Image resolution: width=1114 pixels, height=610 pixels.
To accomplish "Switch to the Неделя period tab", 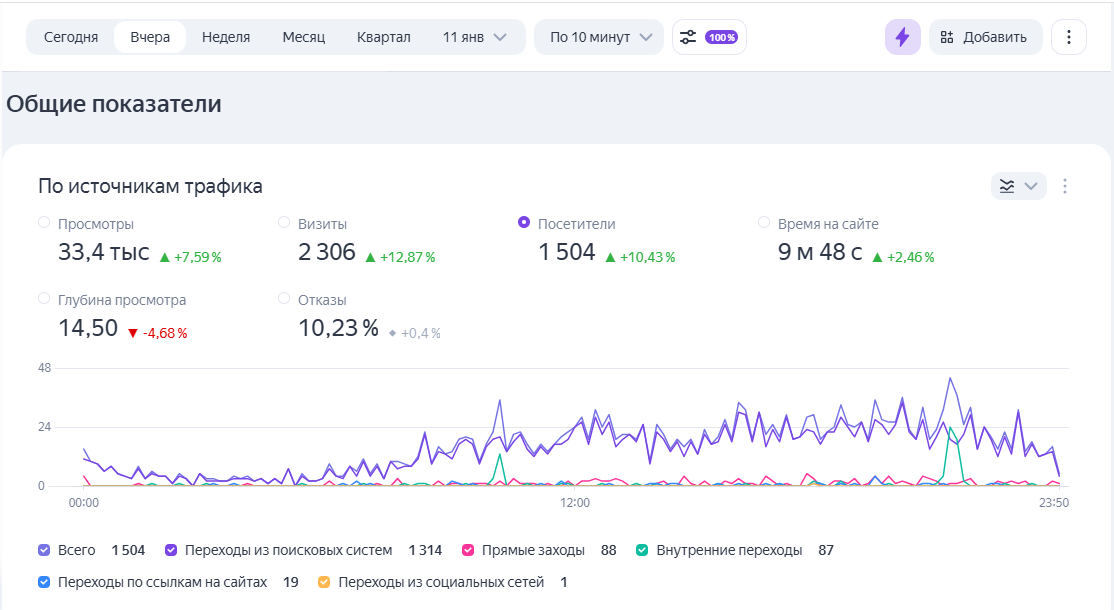I will pos(226,37).
